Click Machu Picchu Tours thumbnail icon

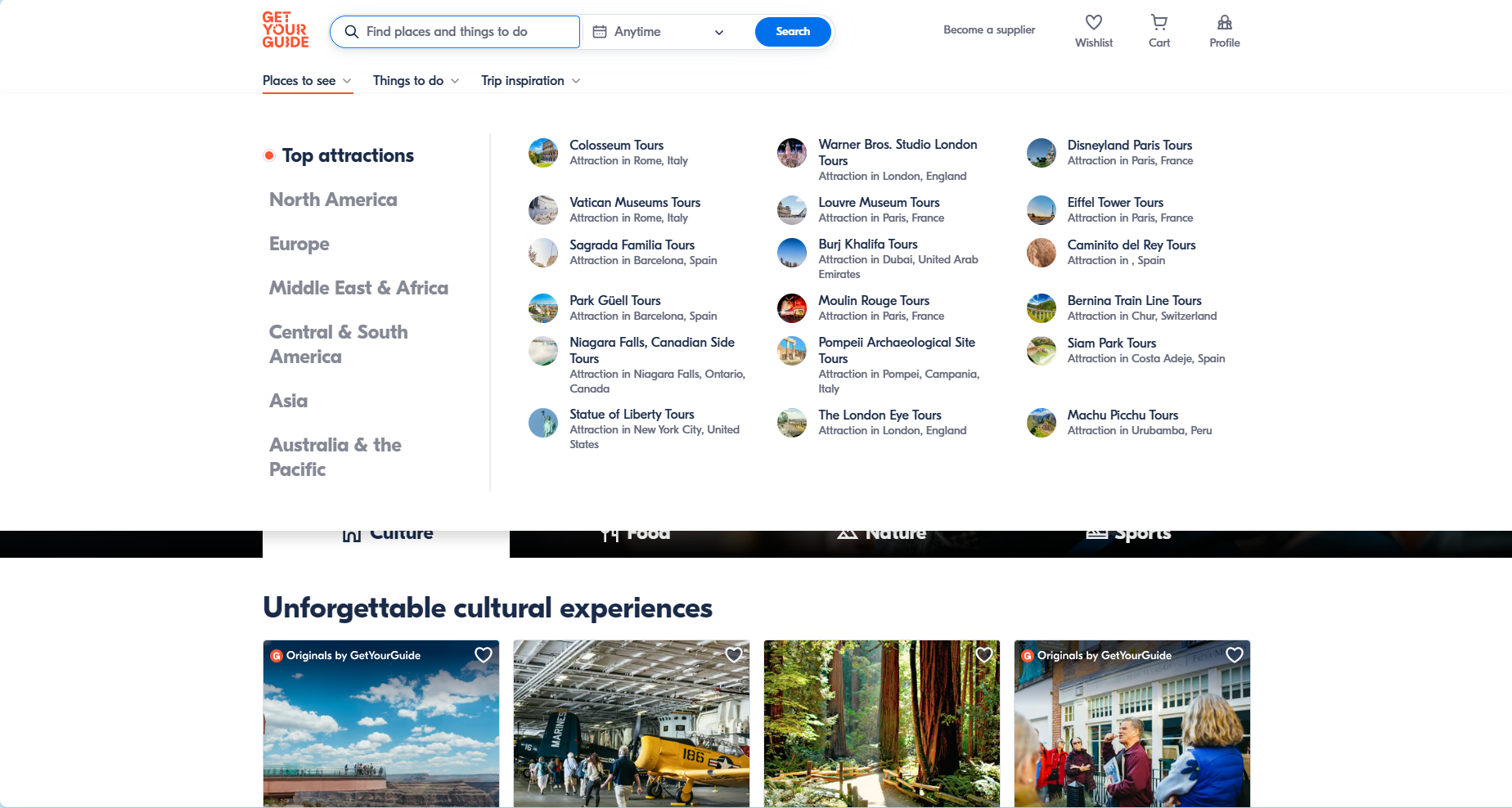click(1042, 423)
